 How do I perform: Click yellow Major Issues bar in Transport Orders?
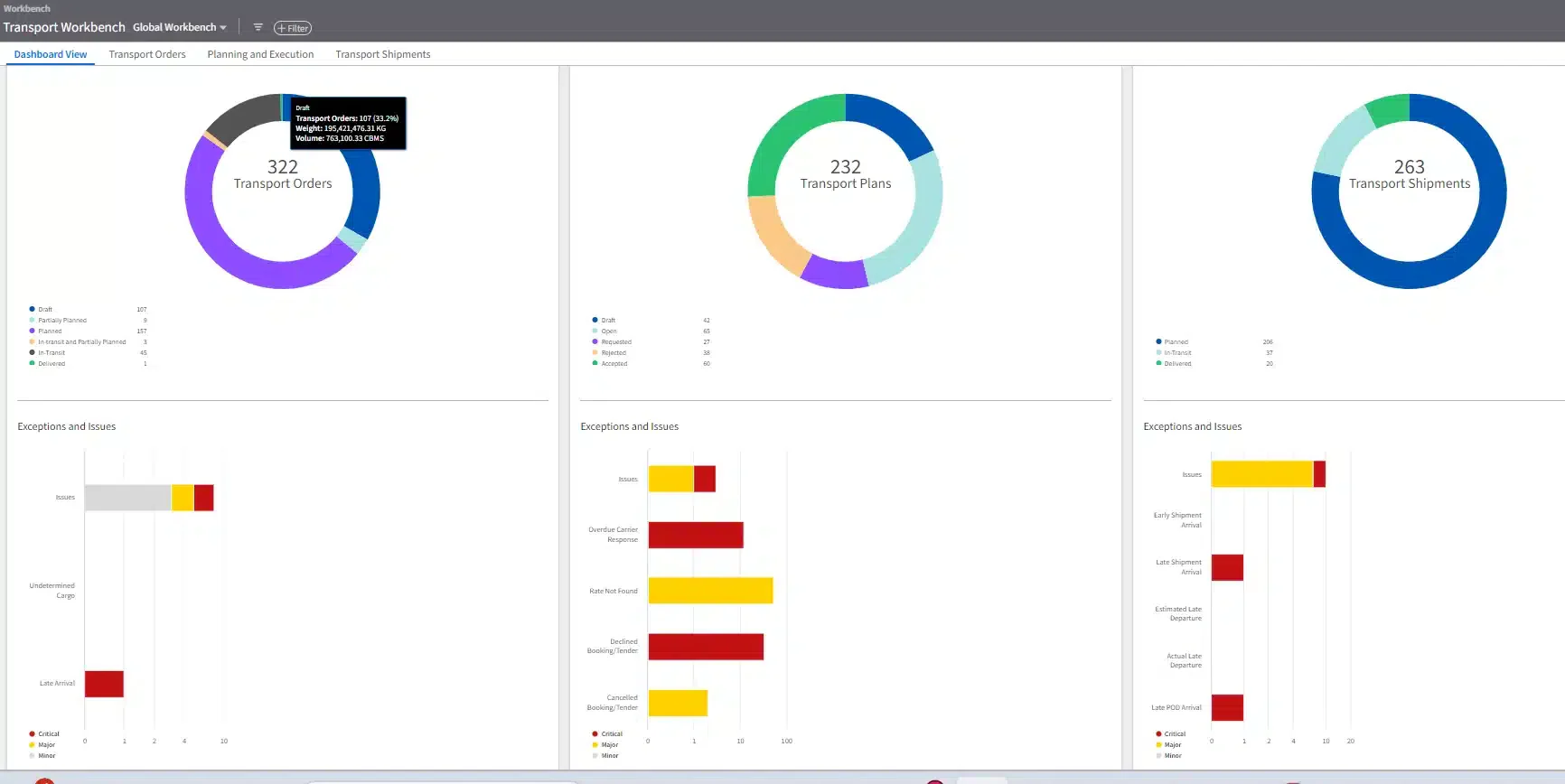click(x=183, y=498)
